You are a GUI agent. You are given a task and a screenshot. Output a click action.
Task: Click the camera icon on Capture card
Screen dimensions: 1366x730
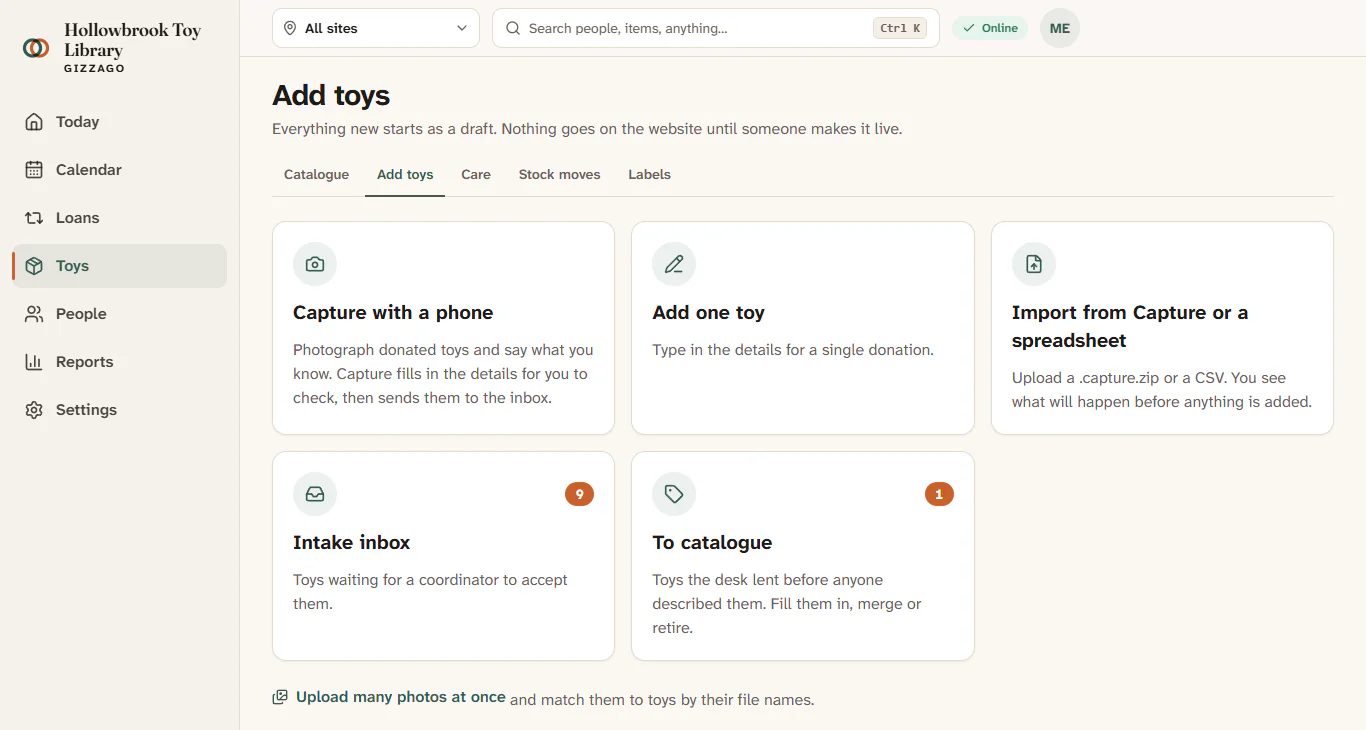[315, 264]
